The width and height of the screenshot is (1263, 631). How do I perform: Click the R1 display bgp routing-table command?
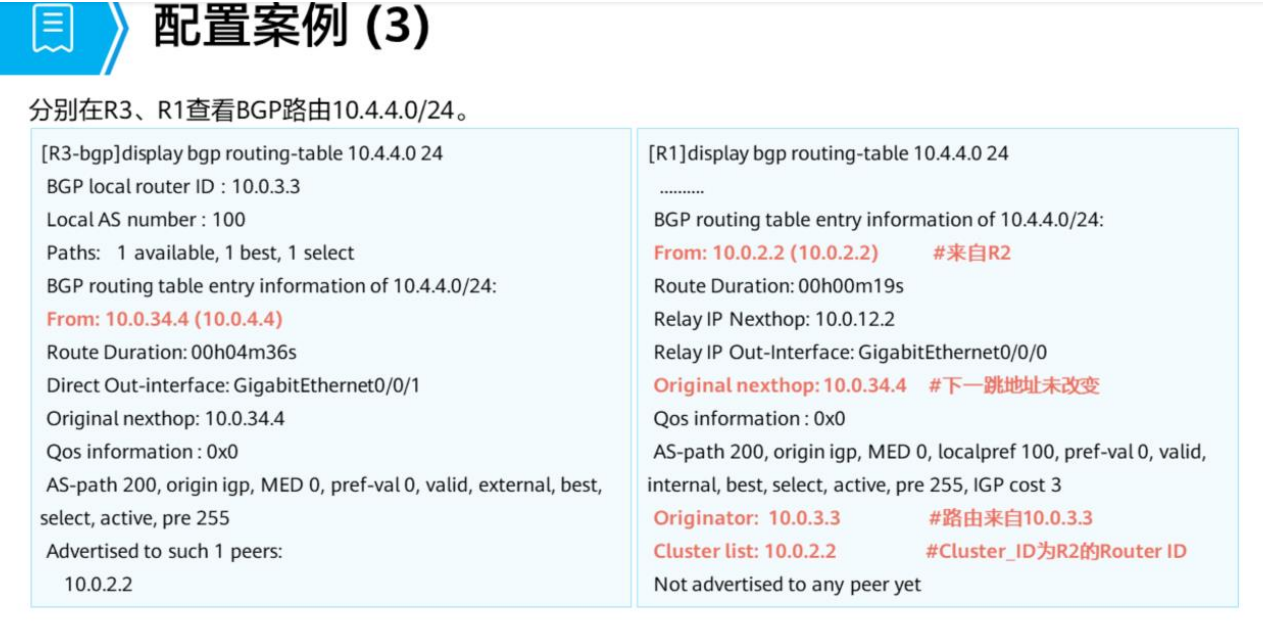828,154
